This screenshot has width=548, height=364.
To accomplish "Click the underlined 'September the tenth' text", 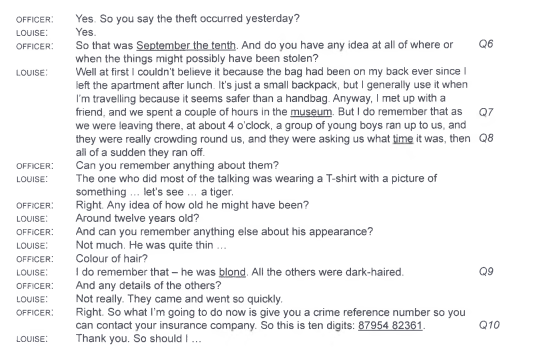I will point(186,45).
